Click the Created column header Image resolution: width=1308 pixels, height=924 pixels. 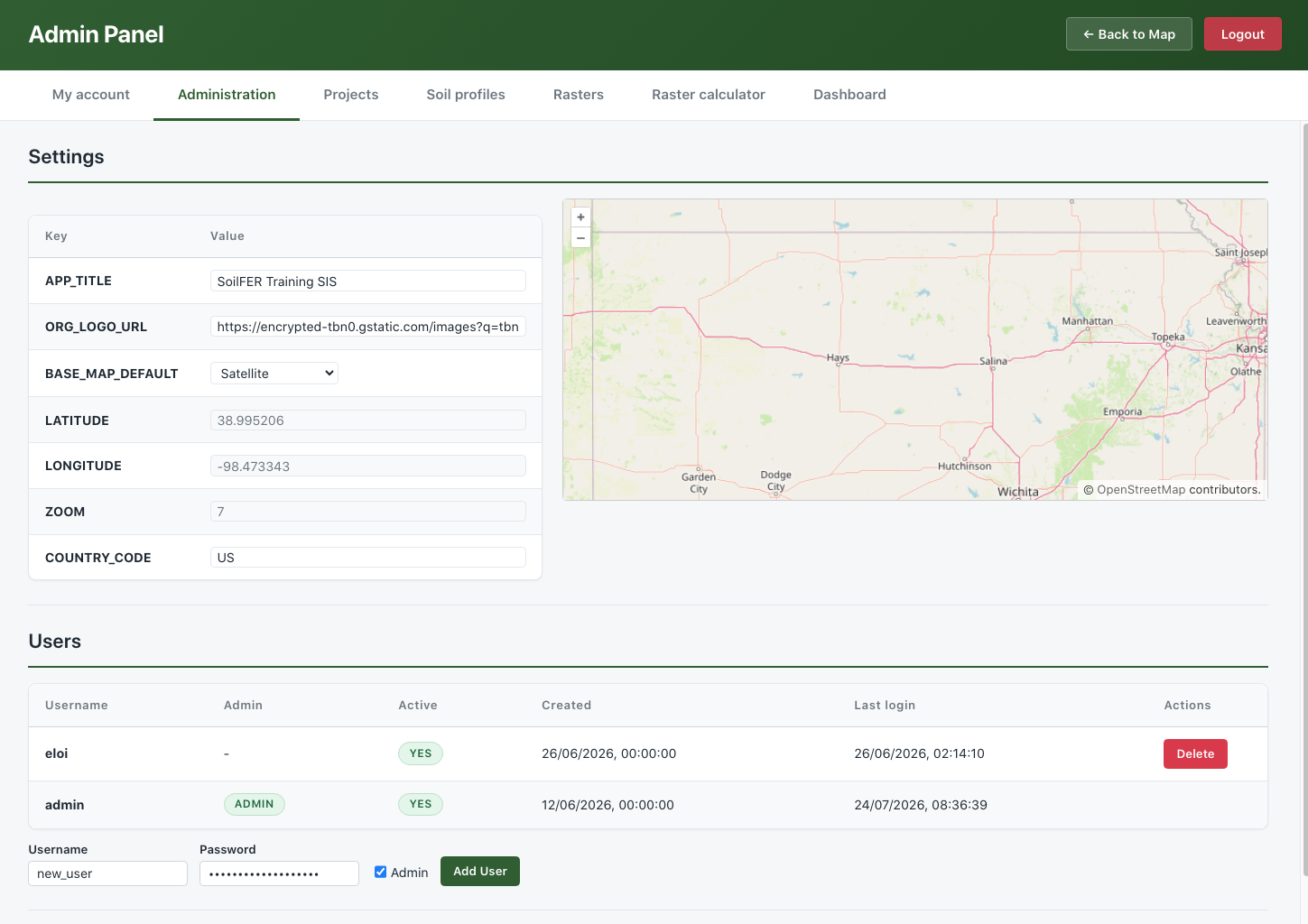(566, 706)
